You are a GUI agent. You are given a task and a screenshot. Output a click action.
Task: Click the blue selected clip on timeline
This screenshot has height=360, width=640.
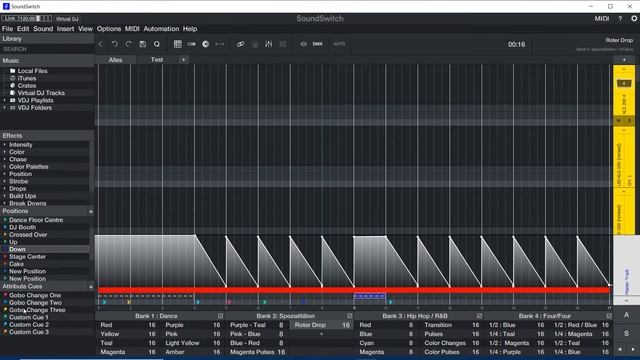point(369,296)
